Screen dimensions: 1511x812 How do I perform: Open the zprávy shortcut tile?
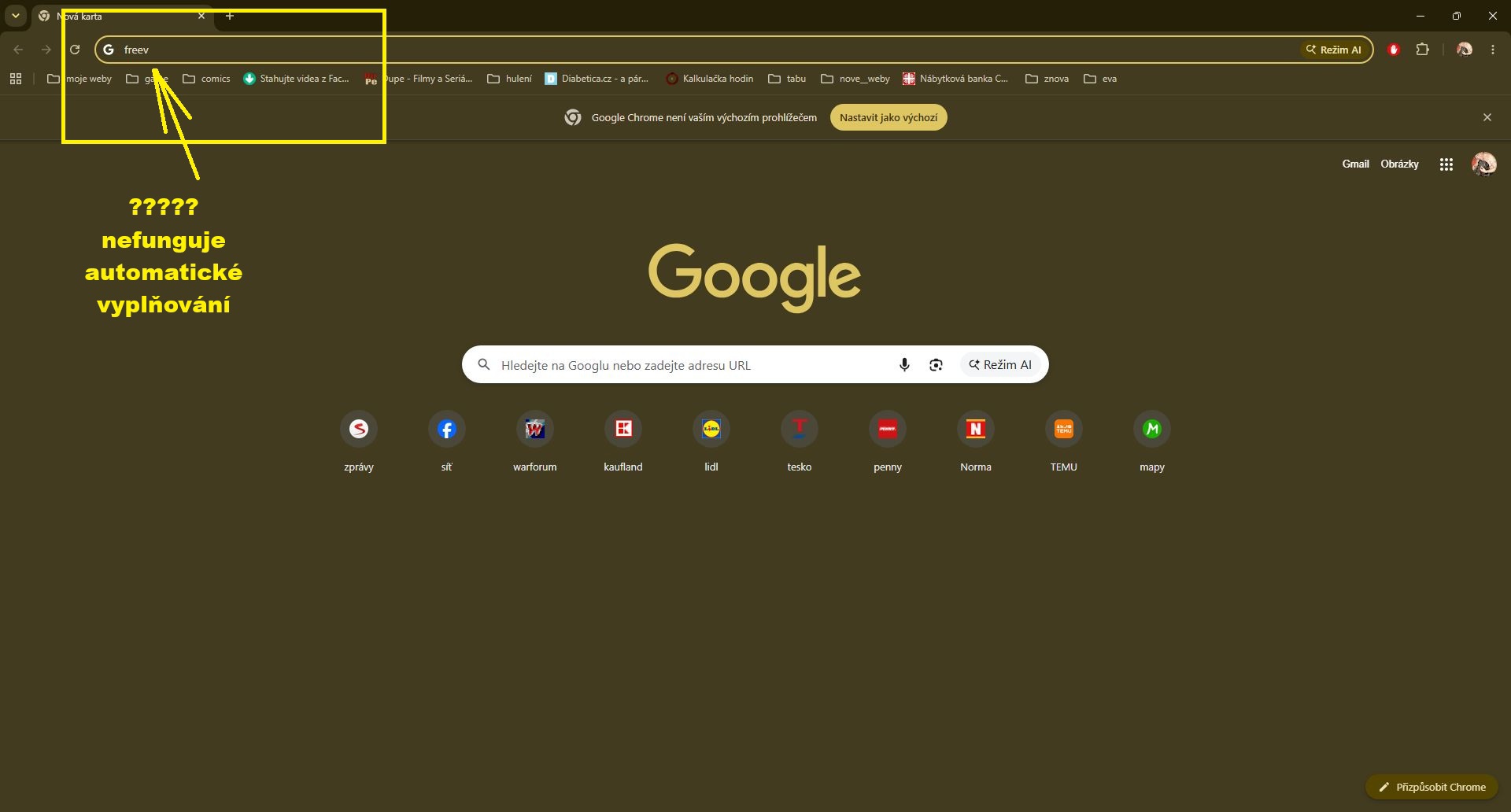point(359,441)
